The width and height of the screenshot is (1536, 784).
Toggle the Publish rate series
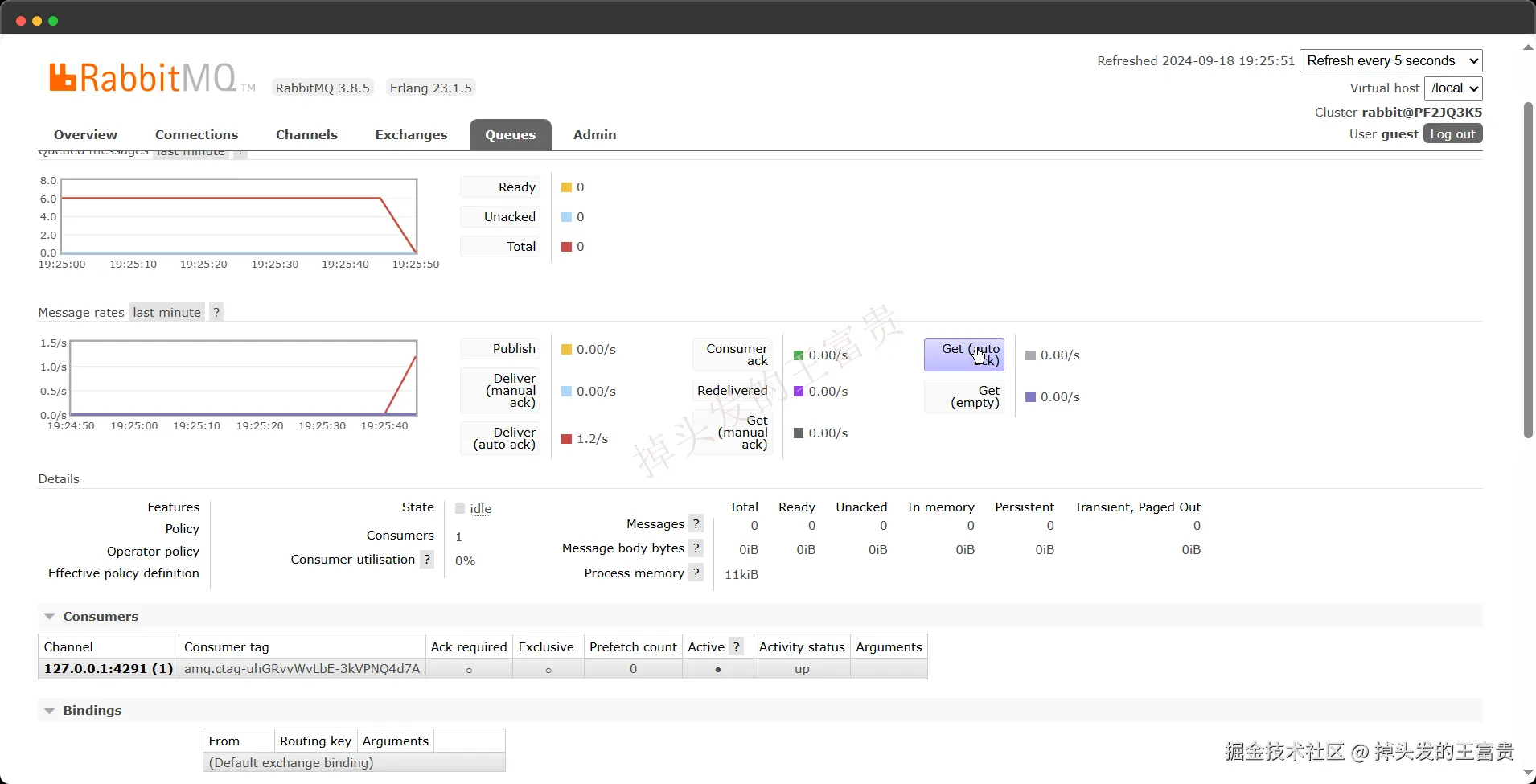click(x=500, y=349)
